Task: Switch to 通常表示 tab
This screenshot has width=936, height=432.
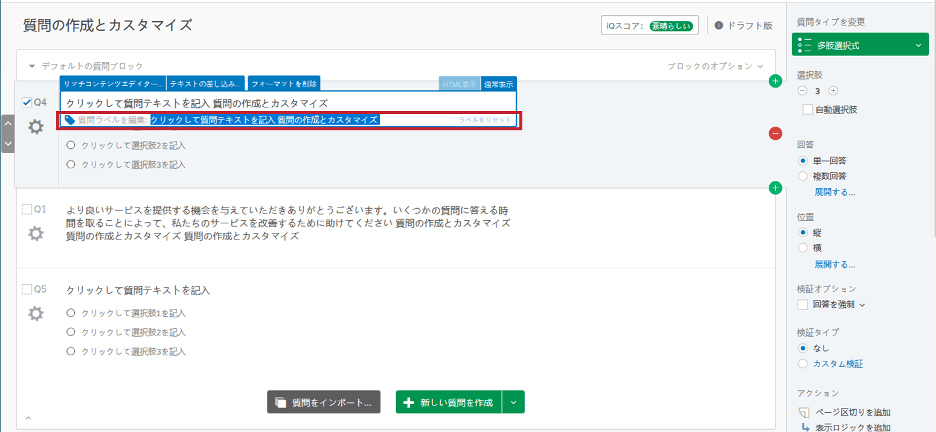Action: [x=498, y=84]
